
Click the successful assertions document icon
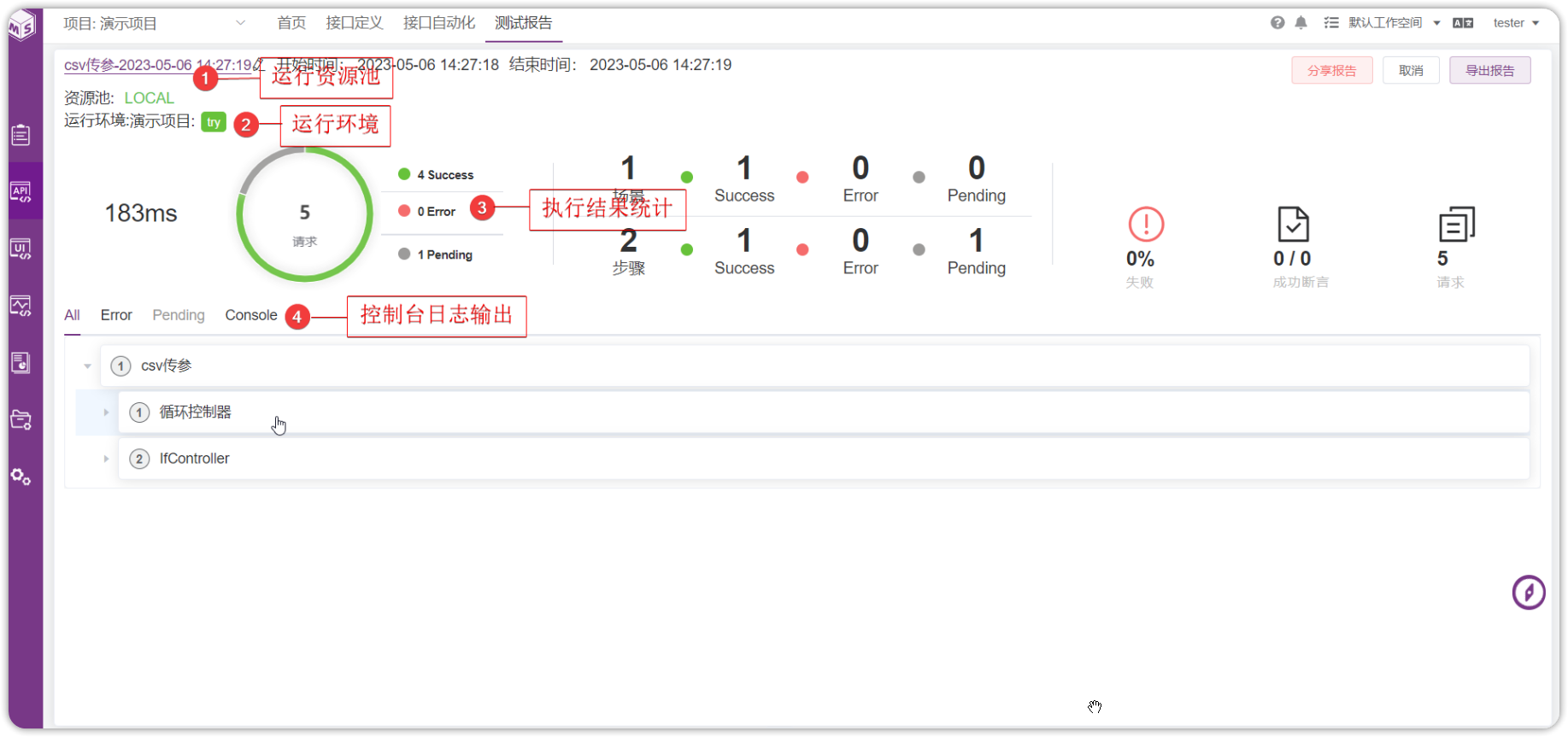(1293, 224)
